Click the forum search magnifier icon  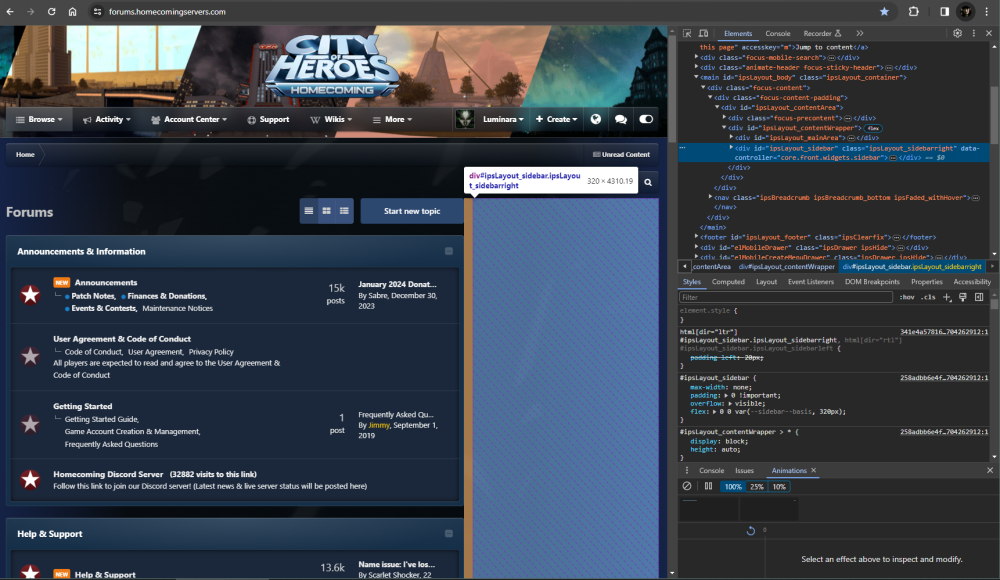point(648,183)
